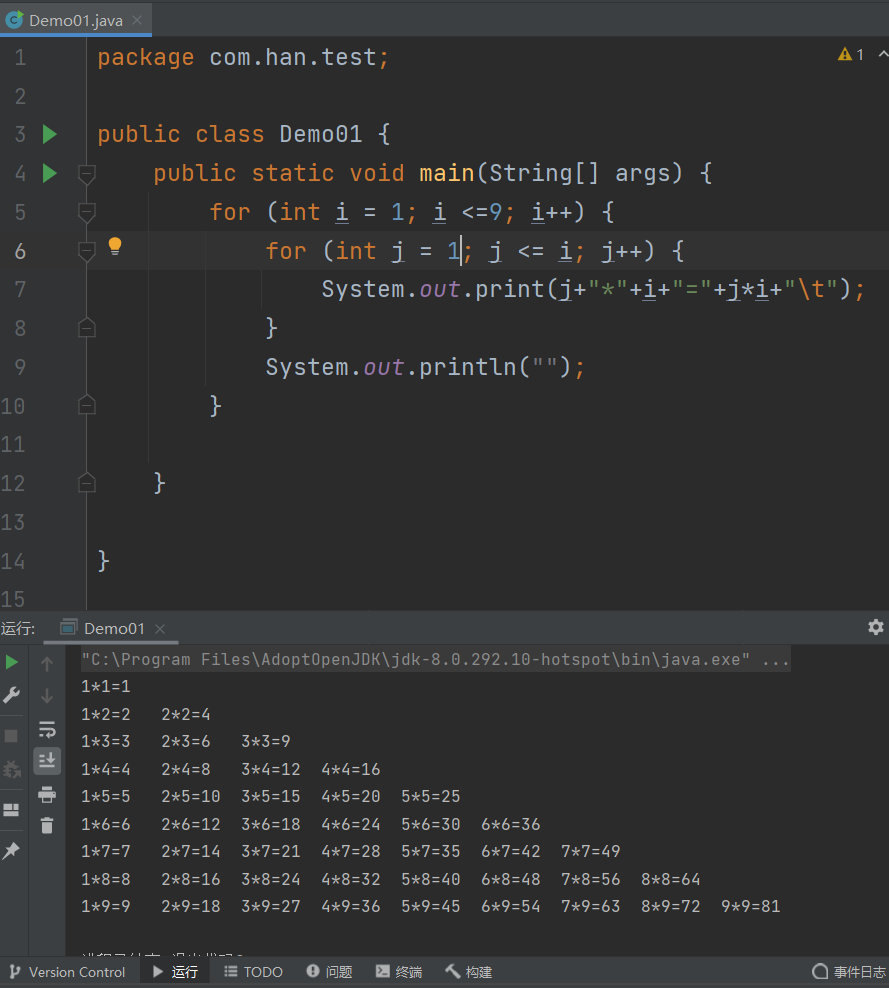Image resolution: width=889 pixels, height=988 pixels.
Task: Select the Demo01.java editor tab
Action: coord(76,20)
